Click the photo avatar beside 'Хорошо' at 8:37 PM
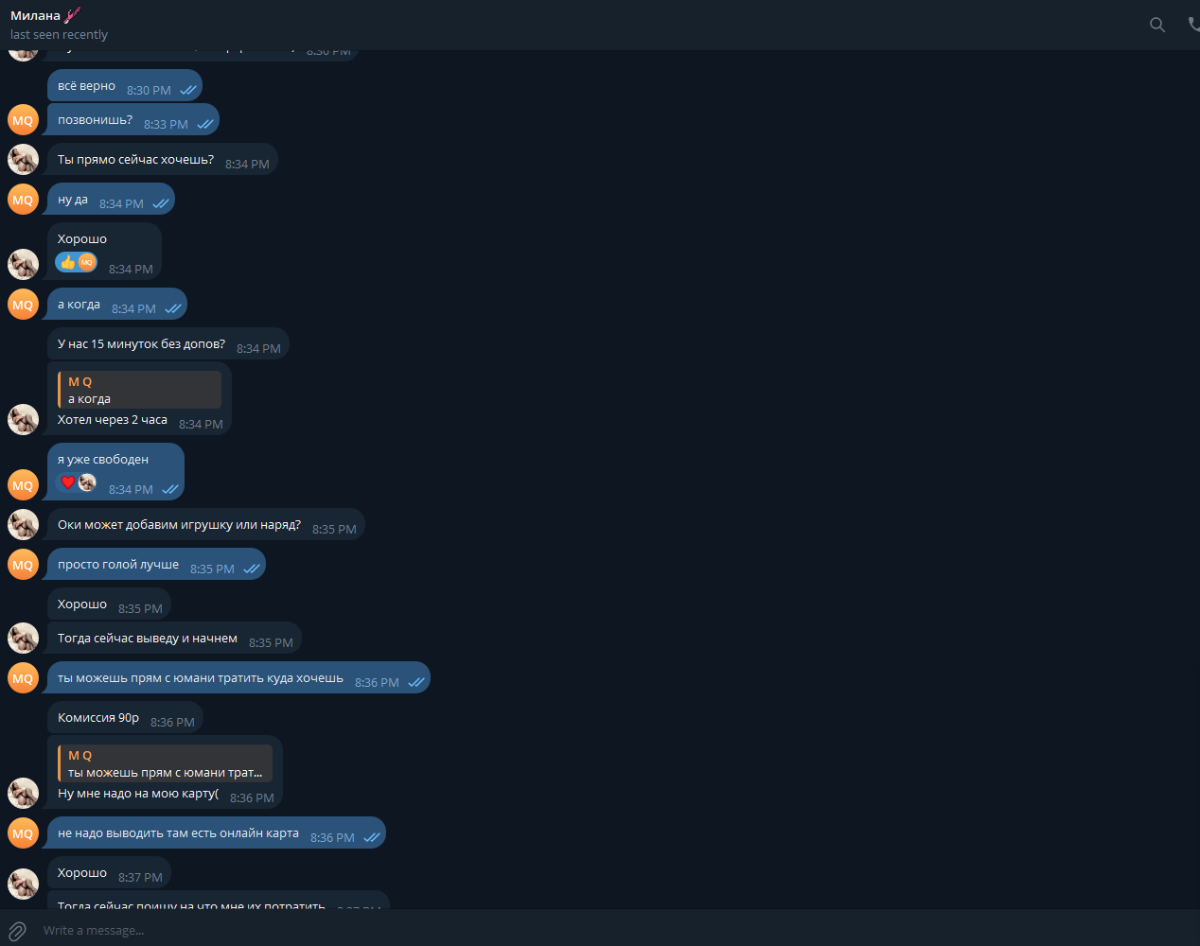The width and height of the screenshot is (1200, 946). tap(23, 883)
